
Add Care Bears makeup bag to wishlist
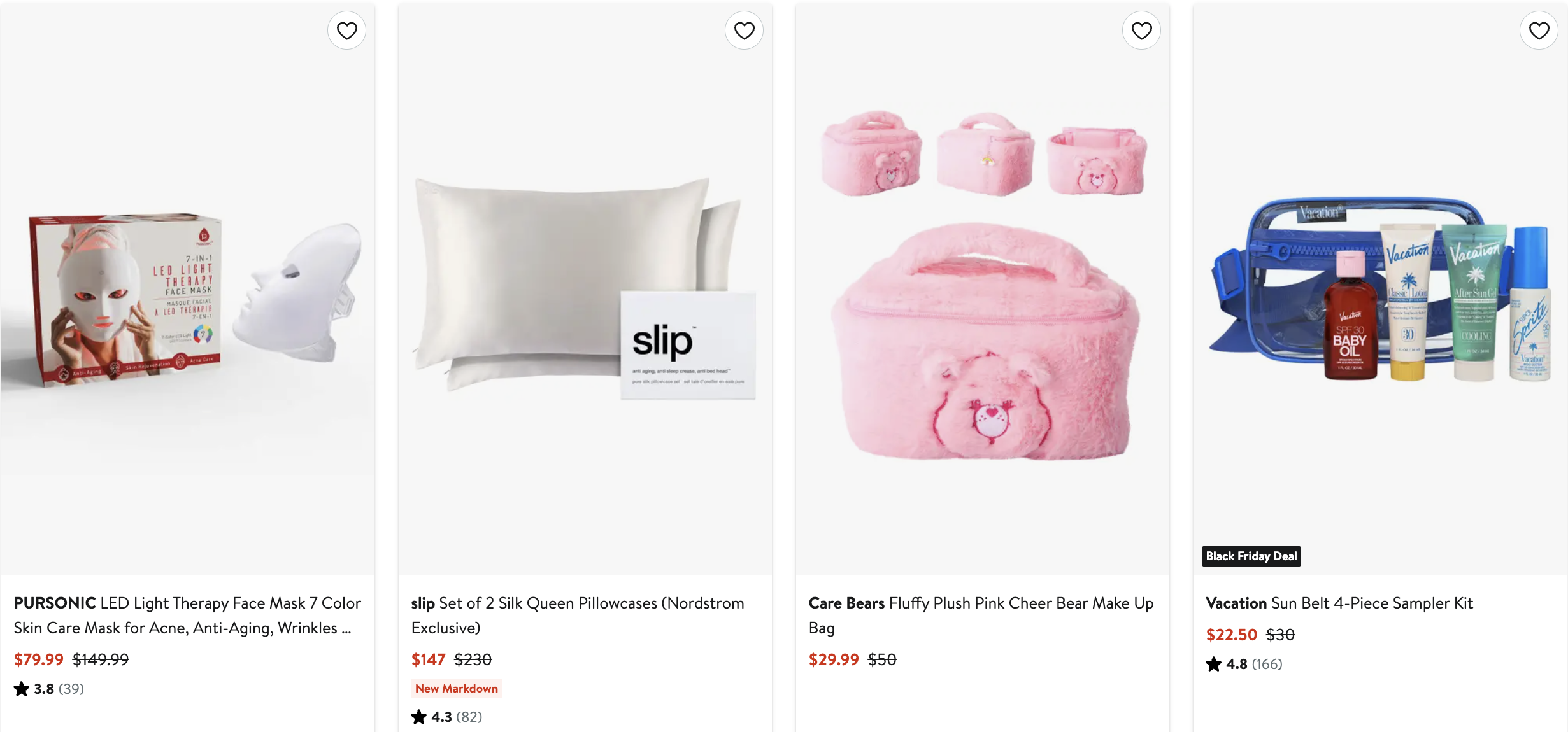click(1141, 31)
